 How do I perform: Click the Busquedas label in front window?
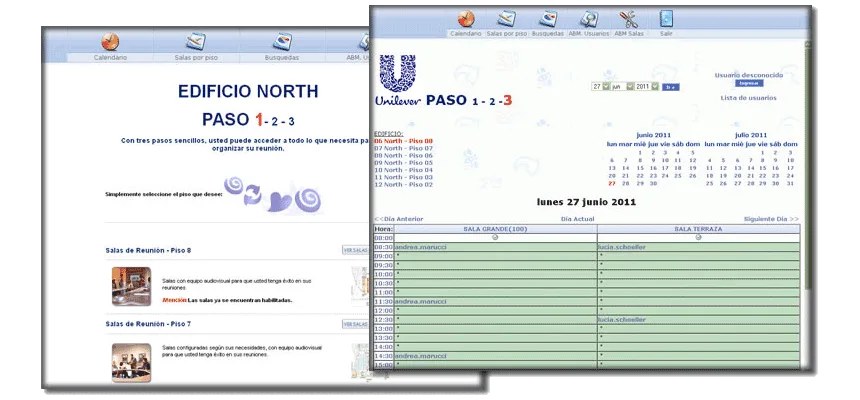click(x=548, y=33)
